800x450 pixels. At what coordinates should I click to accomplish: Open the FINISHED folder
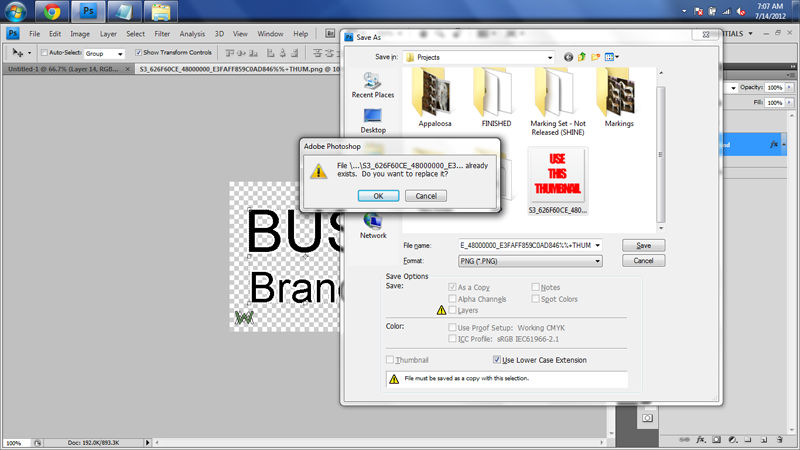pos(496,98)
